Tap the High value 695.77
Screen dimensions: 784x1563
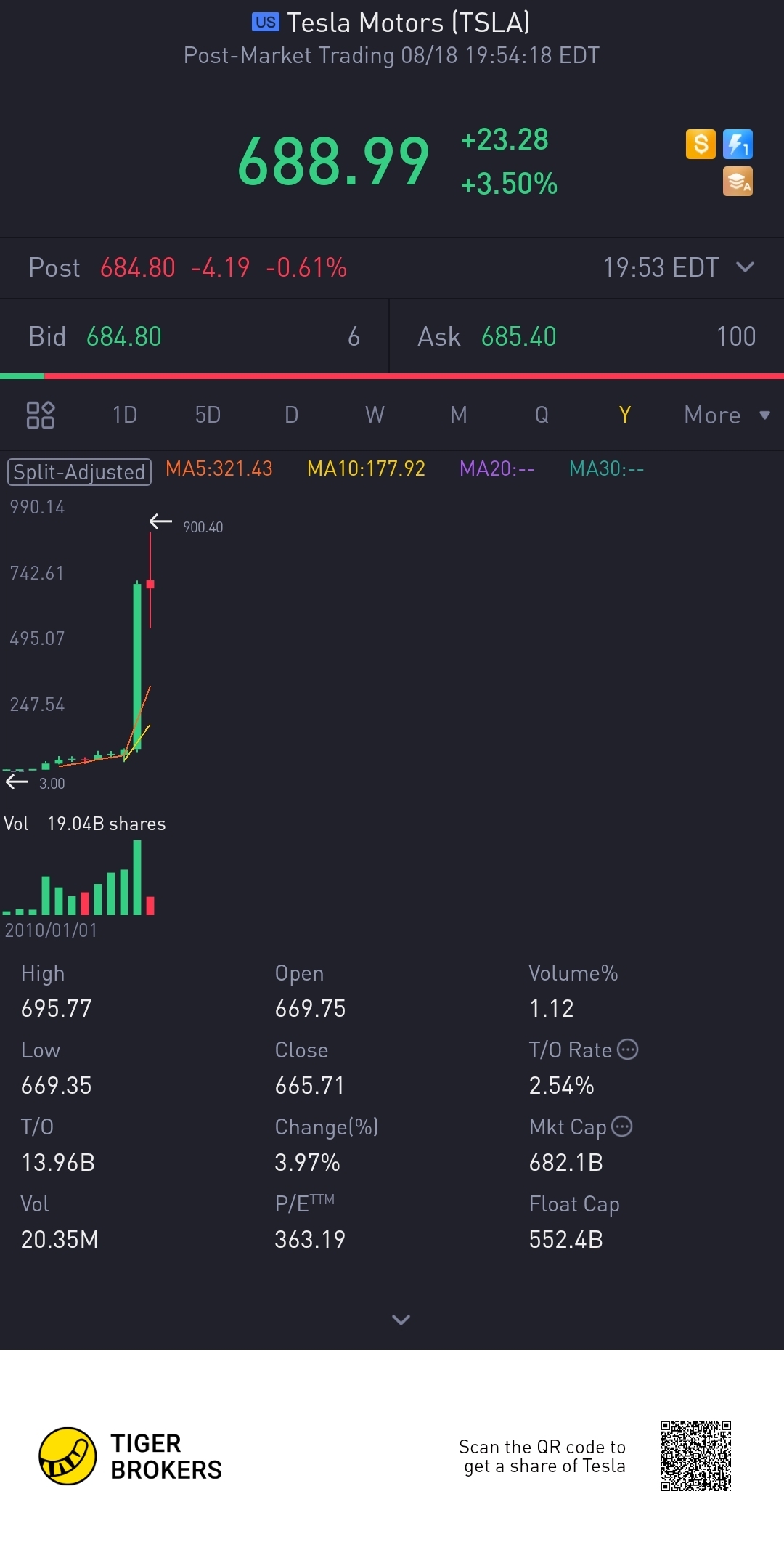click(x=57, y=1008)
